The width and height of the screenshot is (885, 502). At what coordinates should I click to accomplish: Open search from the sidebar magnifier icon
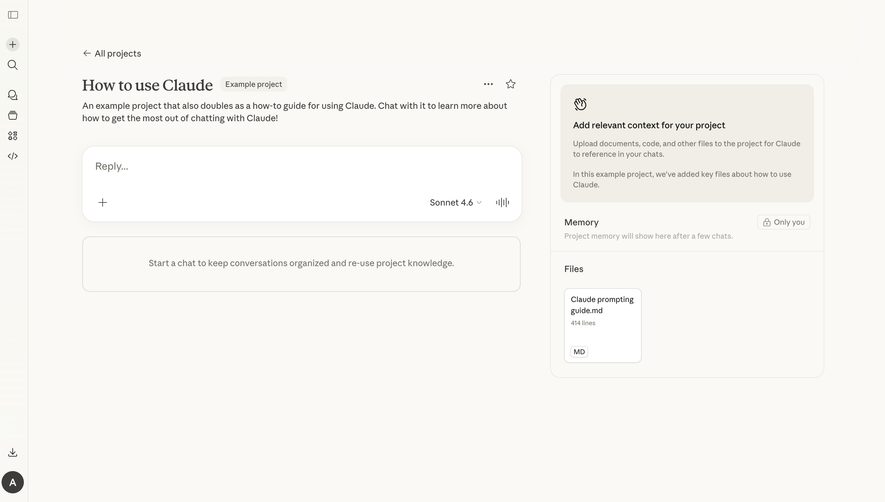[12, 65]
